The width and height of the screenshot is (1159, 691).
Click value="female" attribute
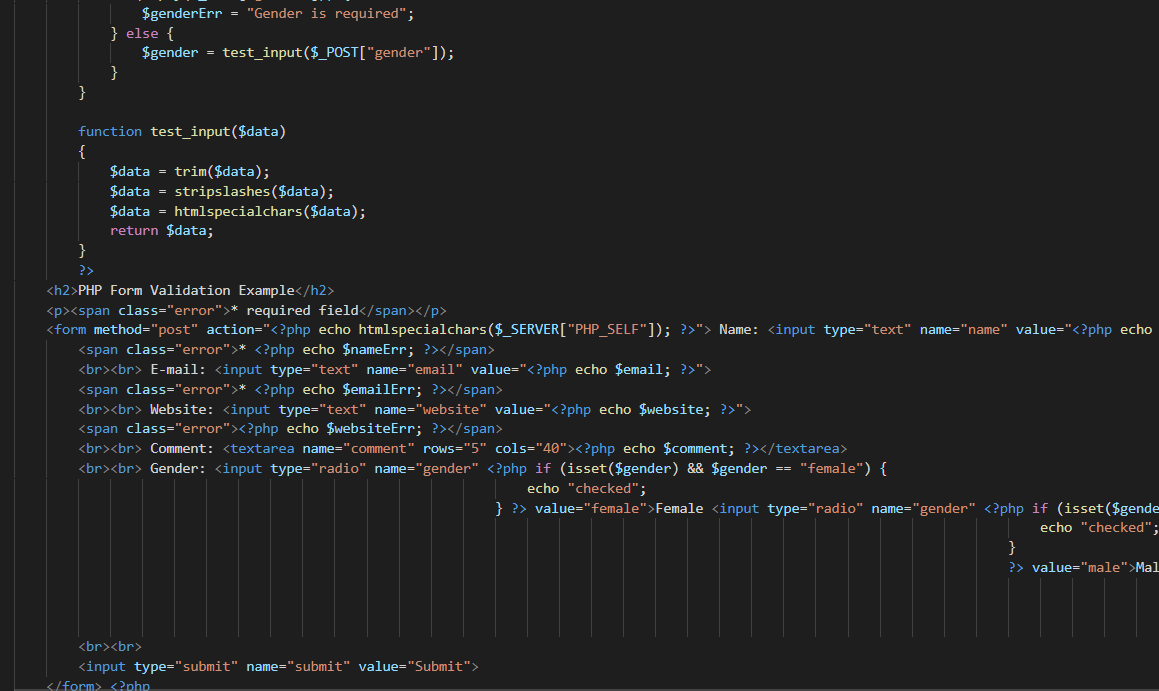pyautogui.click(x=591, y=508)
